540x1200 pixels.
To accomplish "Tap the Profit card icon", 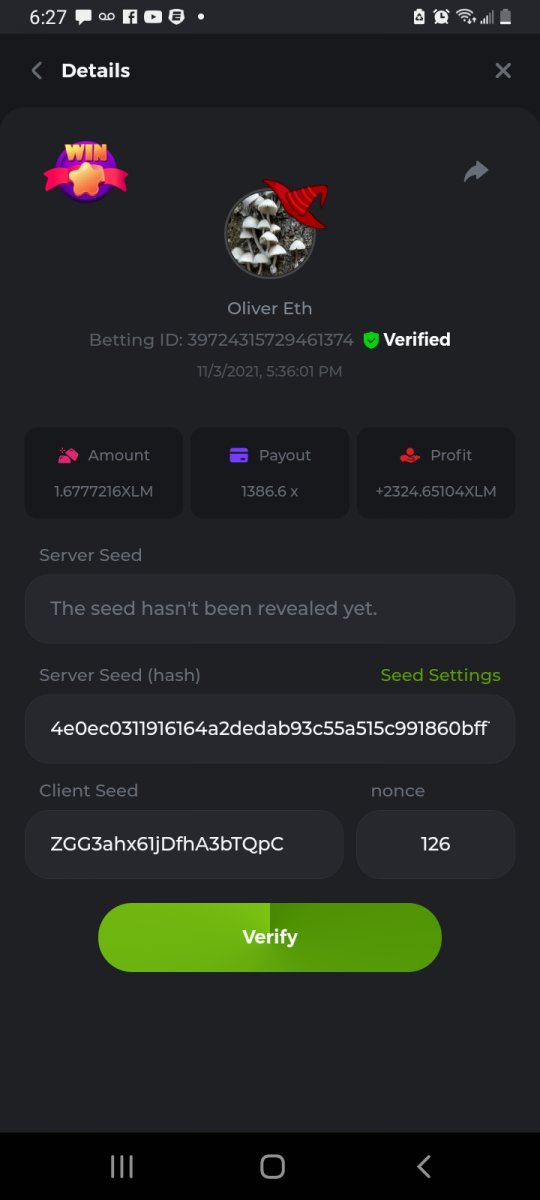I will click(x=410, y=455).
